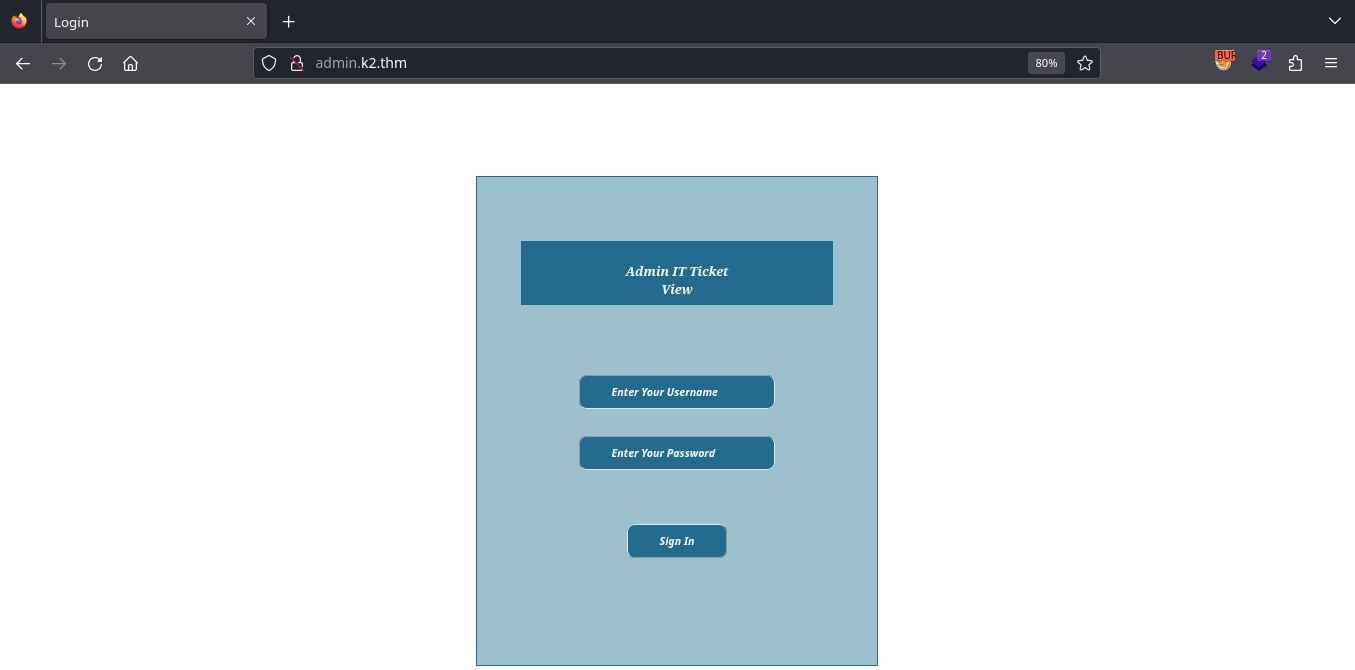Click the Enter Your Password field
1355x670 pixels.
coord(676,453)
